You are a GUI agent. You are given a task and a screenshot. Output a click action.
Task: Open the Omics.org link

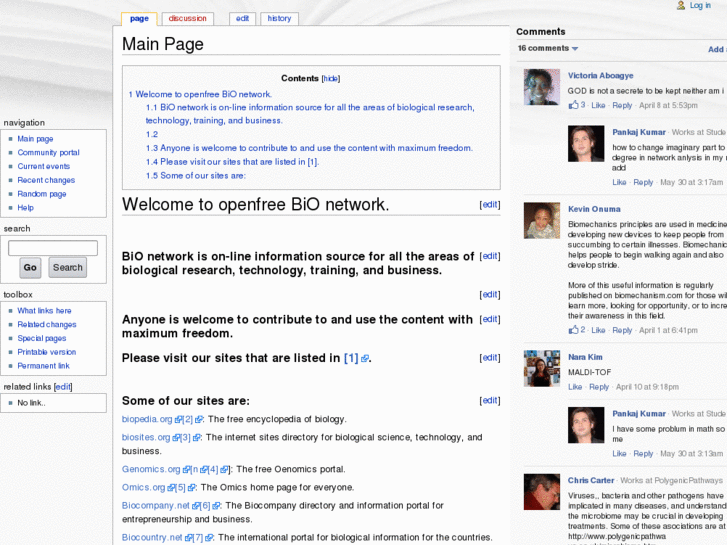pos(143,487)
